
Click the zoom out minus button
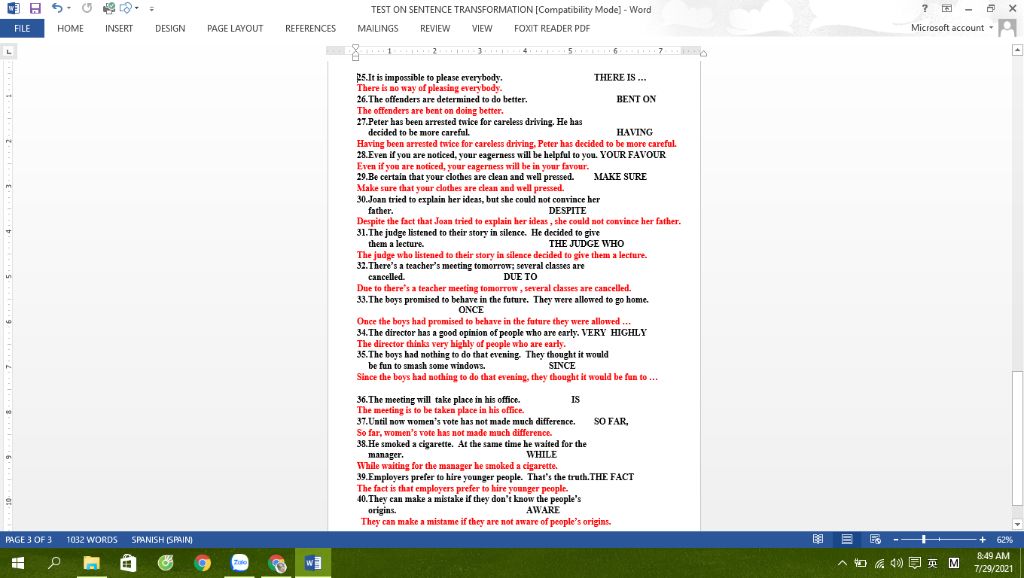click(x=896, y=539)
